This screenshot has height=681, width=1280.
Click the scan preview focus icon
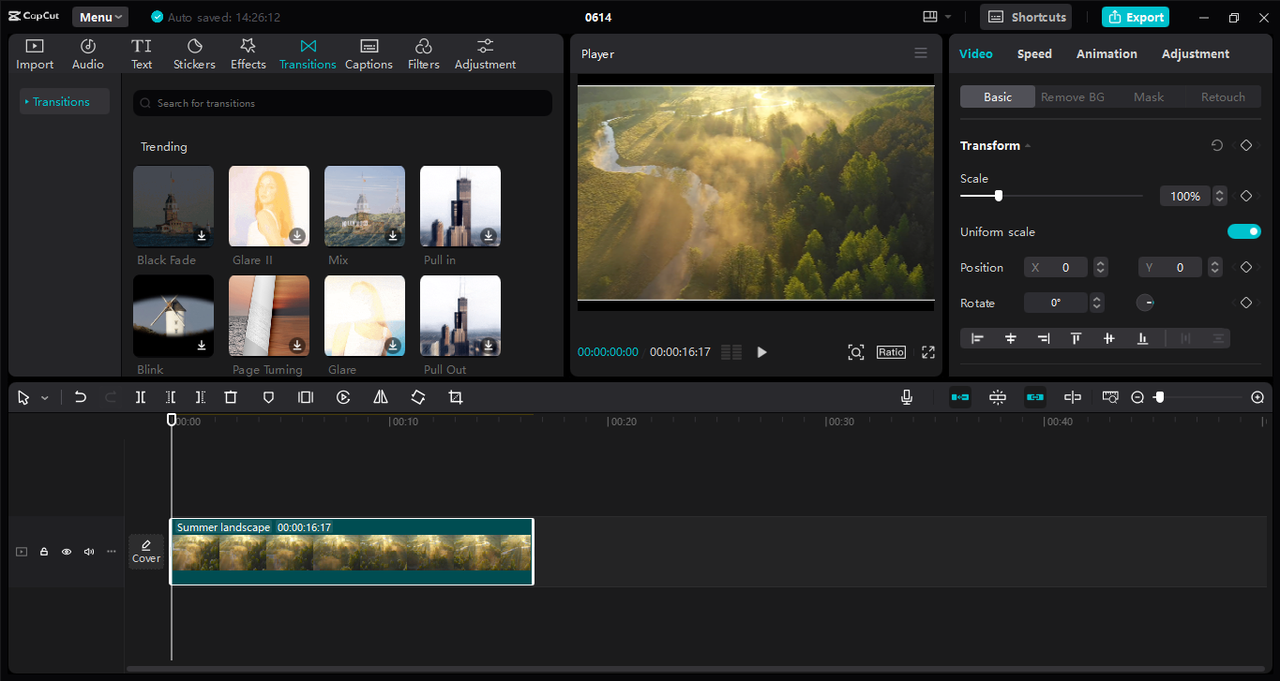pyautogui.click(x=855, y=352)
